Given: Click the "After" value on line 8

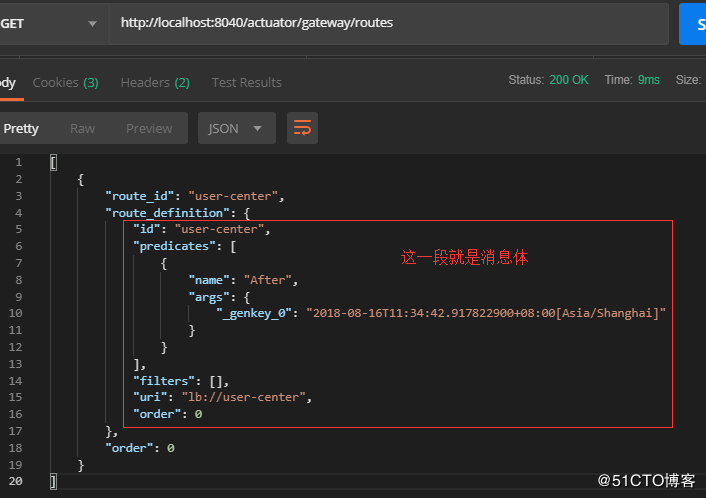Looking at the screenshot, I should pyautogui.click(x=268, y=280).
